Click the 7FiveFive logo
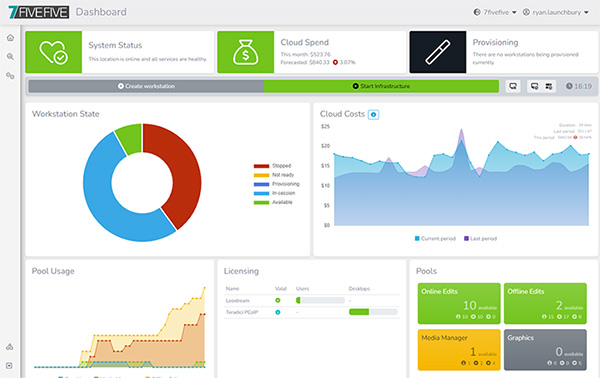The width and height of the screenshot is (600, 378). (x=39, y=12)
